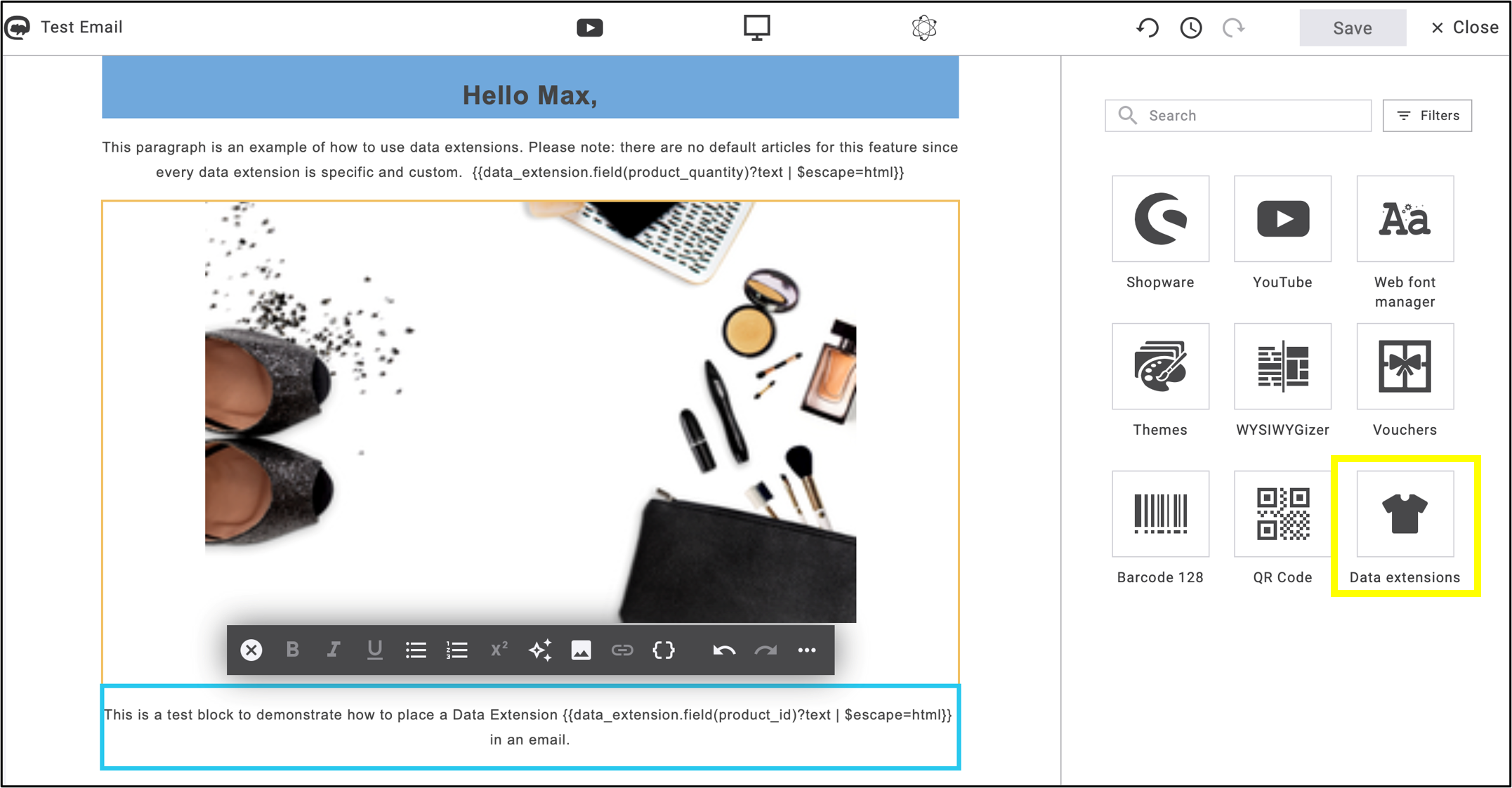Image resolution: width=1512 pixels, height=788 pixels.
Task: Insert a numbered list
Action: click(456, 650)
